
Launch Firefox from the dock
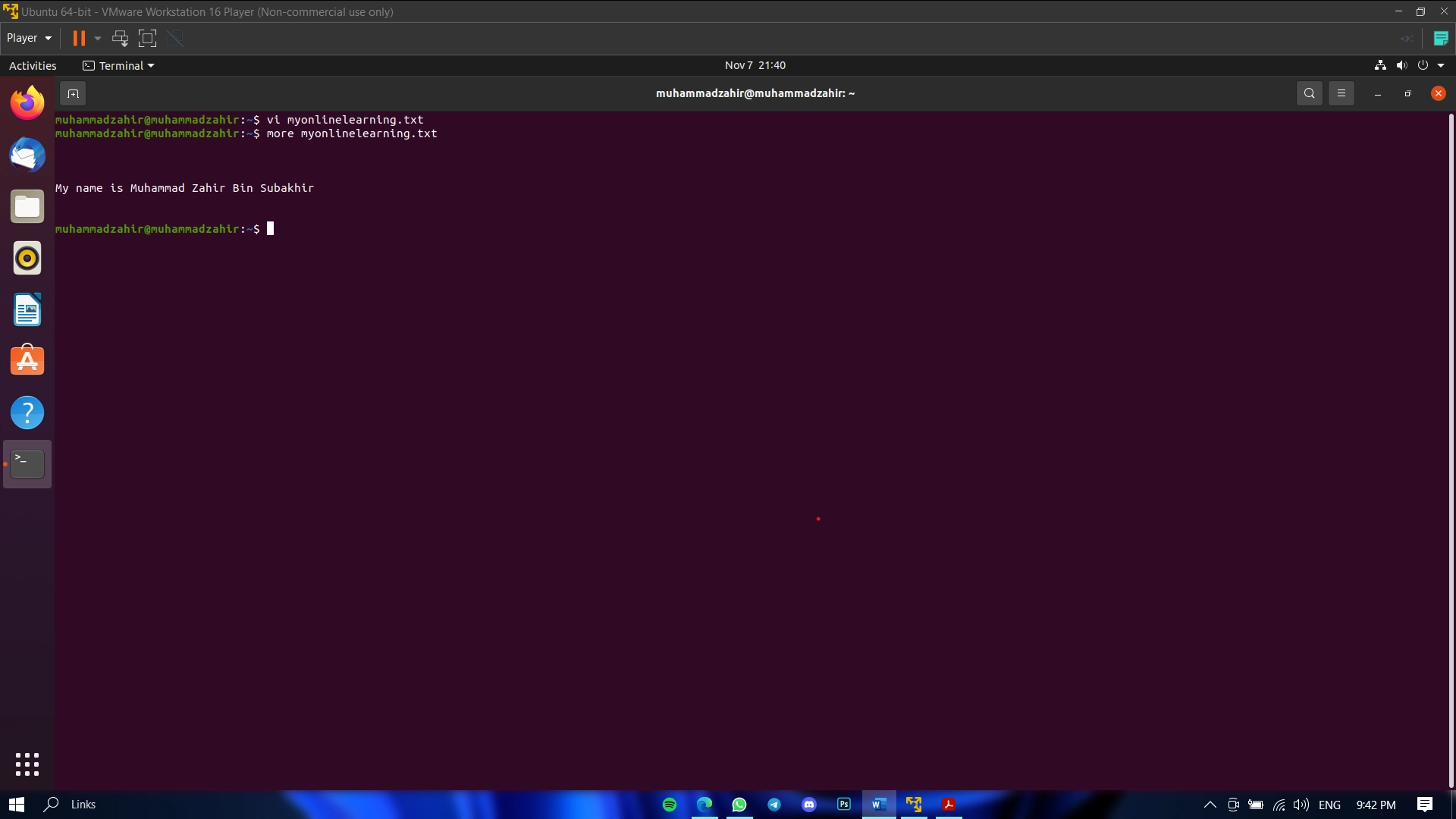(27, 103)
